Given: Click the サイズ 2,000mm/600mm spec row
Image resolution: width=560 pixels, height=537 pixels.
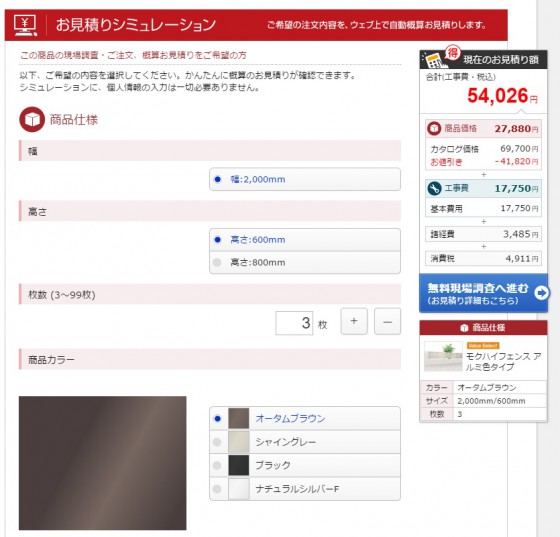Looking at the screenshot, I should click(483, 401).
